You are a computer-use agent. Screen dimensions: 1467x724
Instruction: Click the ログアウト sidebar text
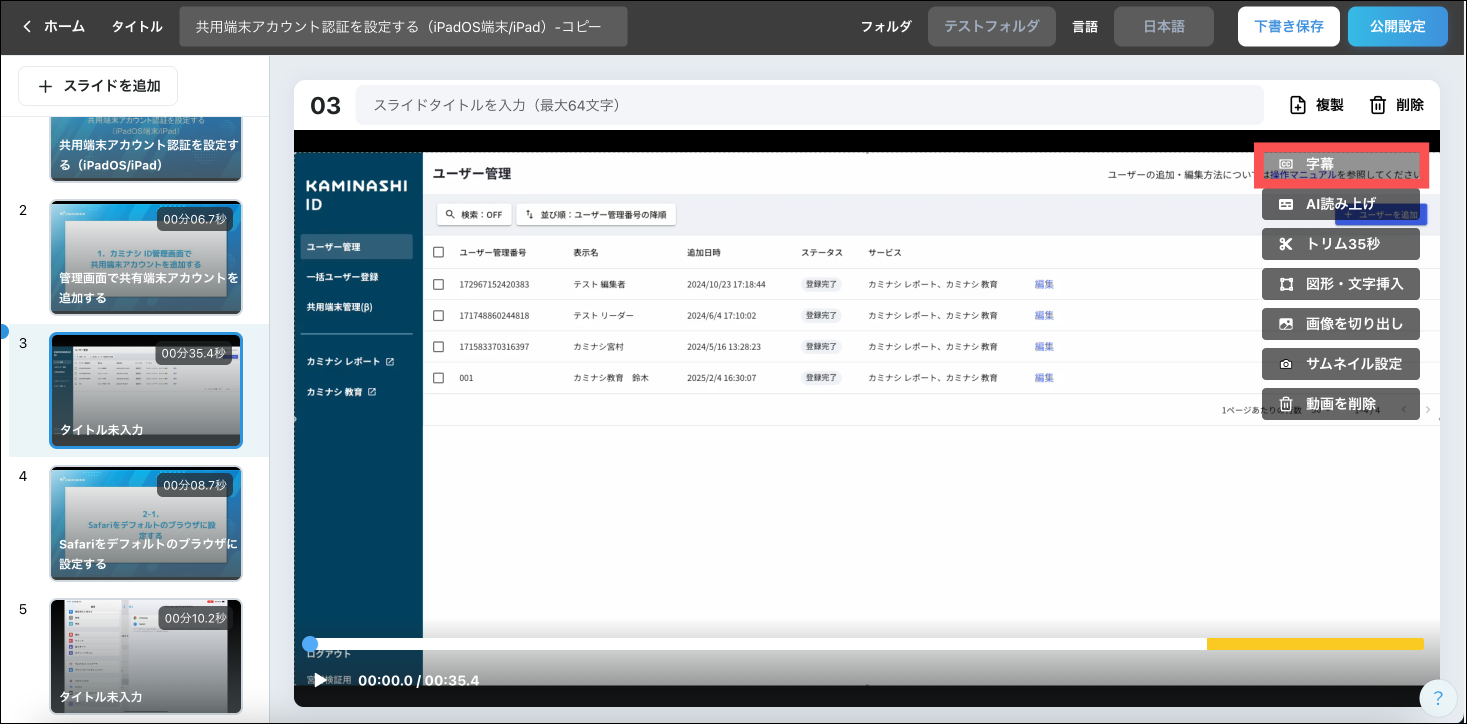[x=329, y=653]
